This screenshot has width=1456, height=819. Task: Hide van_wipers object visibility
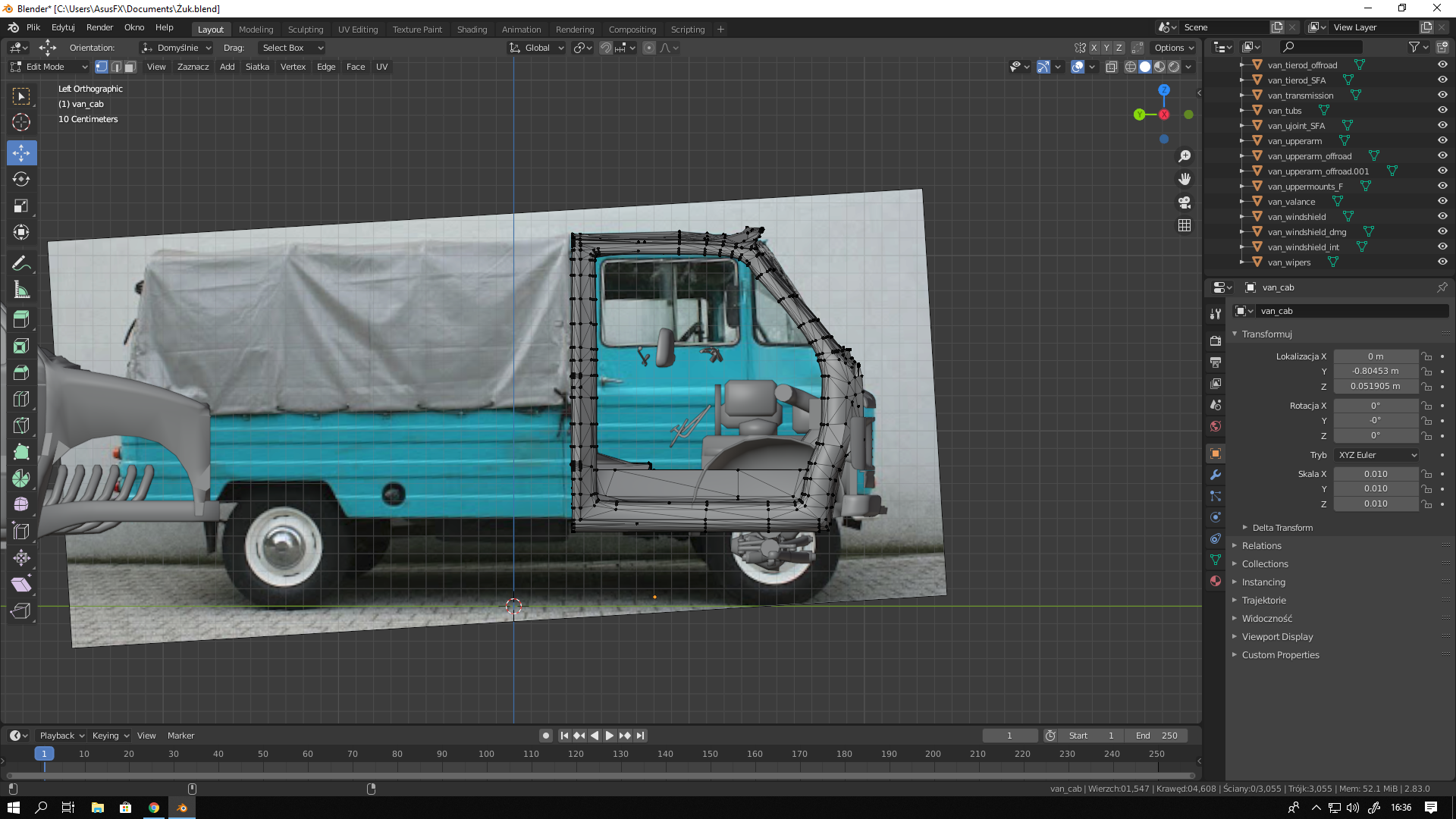pos(1442,262)
